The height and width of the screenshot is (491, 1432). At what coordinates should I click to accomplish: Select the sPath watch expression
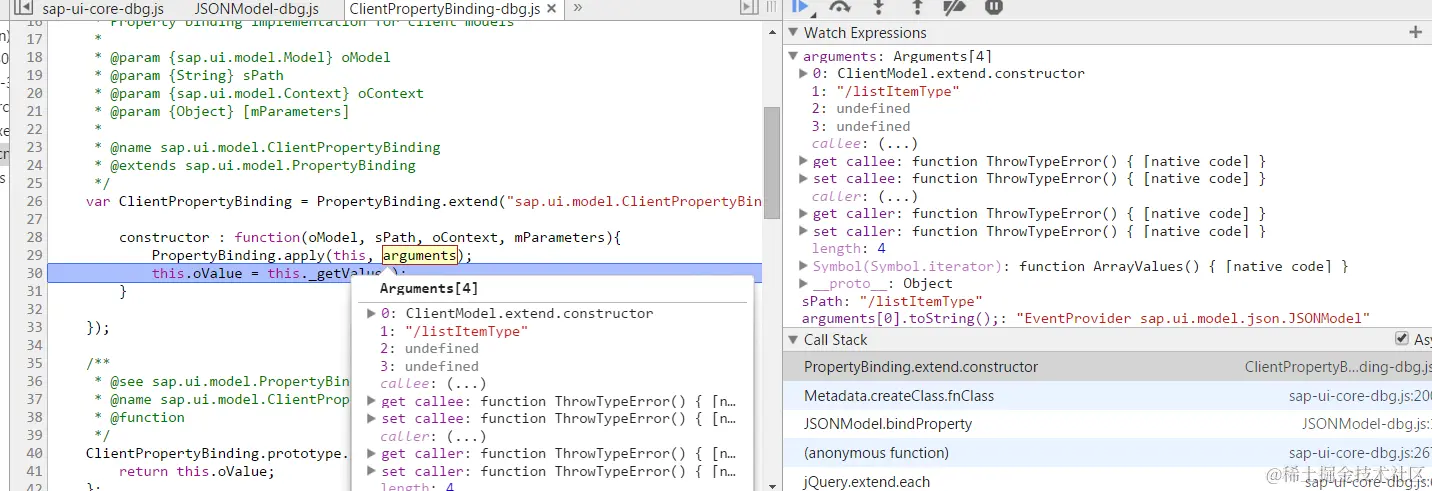coord(892,301)
